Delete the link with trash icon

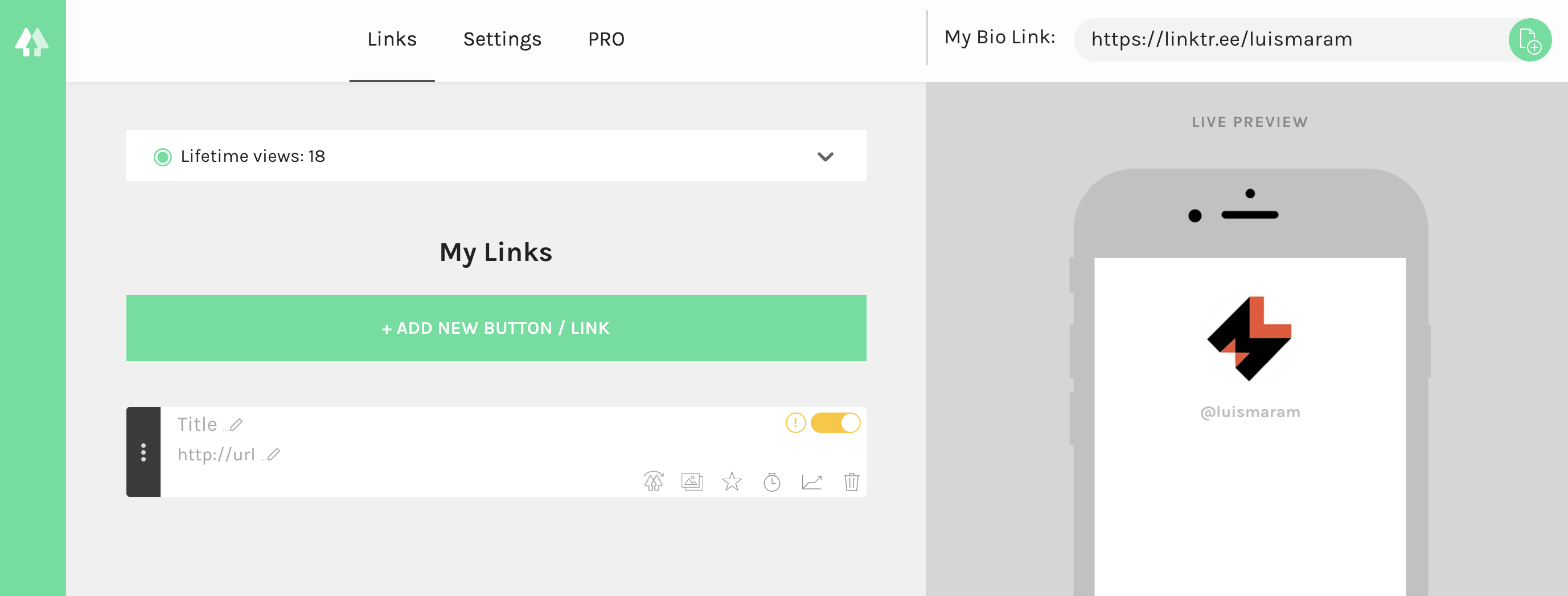coord(851,481)
